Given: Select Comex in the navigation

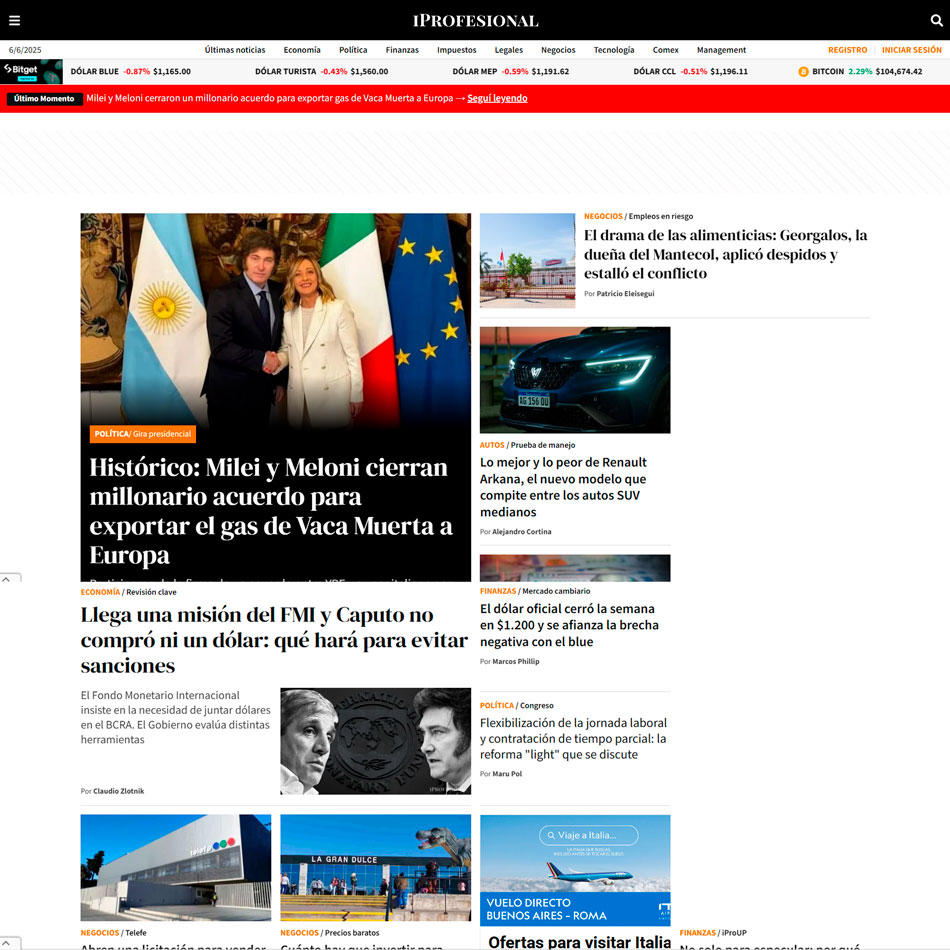Looking at the screenshot, I should click(665, 50).
